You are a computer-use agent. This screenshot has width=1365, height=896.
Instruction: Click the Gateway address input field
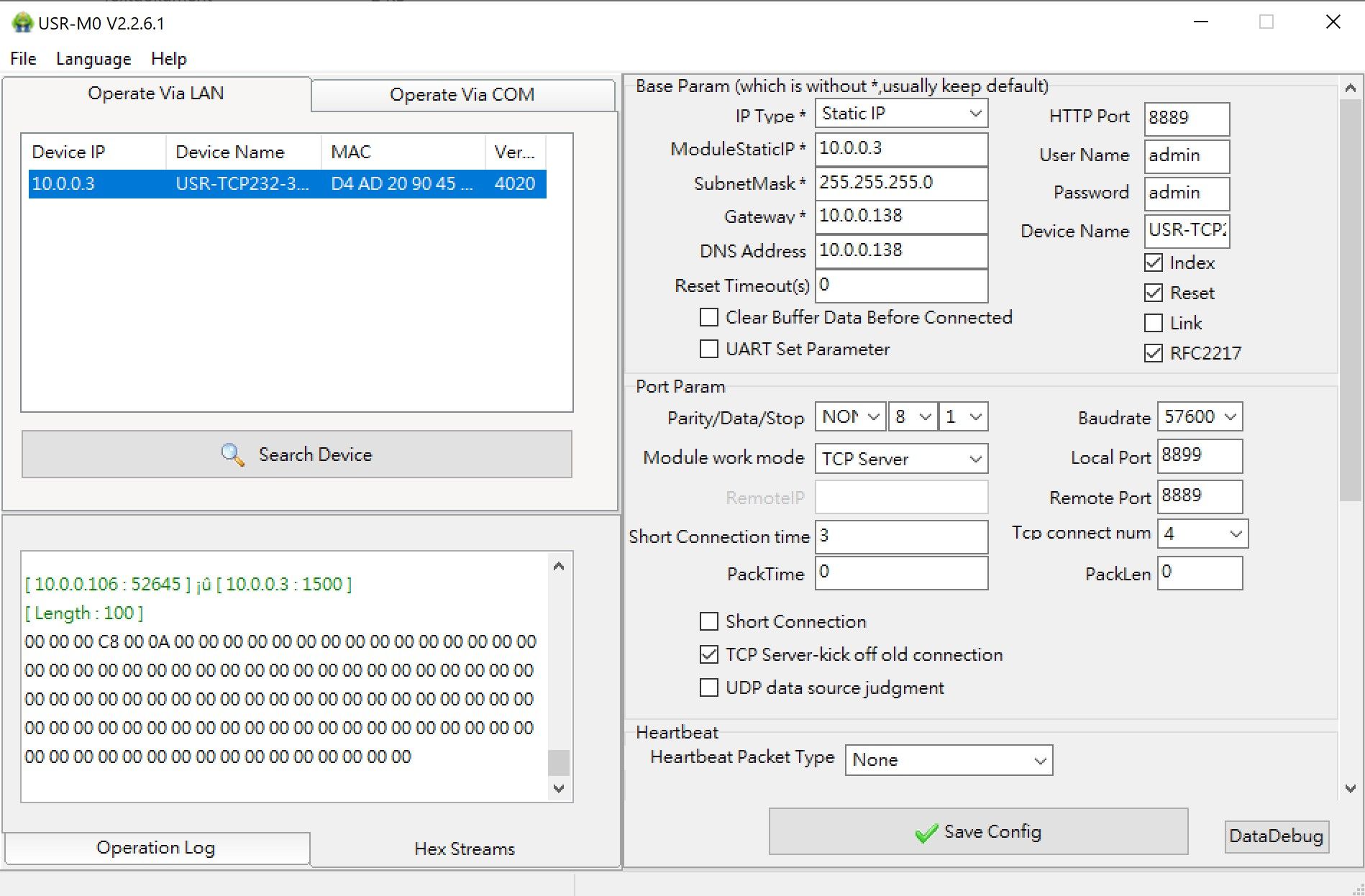[901, 216]
